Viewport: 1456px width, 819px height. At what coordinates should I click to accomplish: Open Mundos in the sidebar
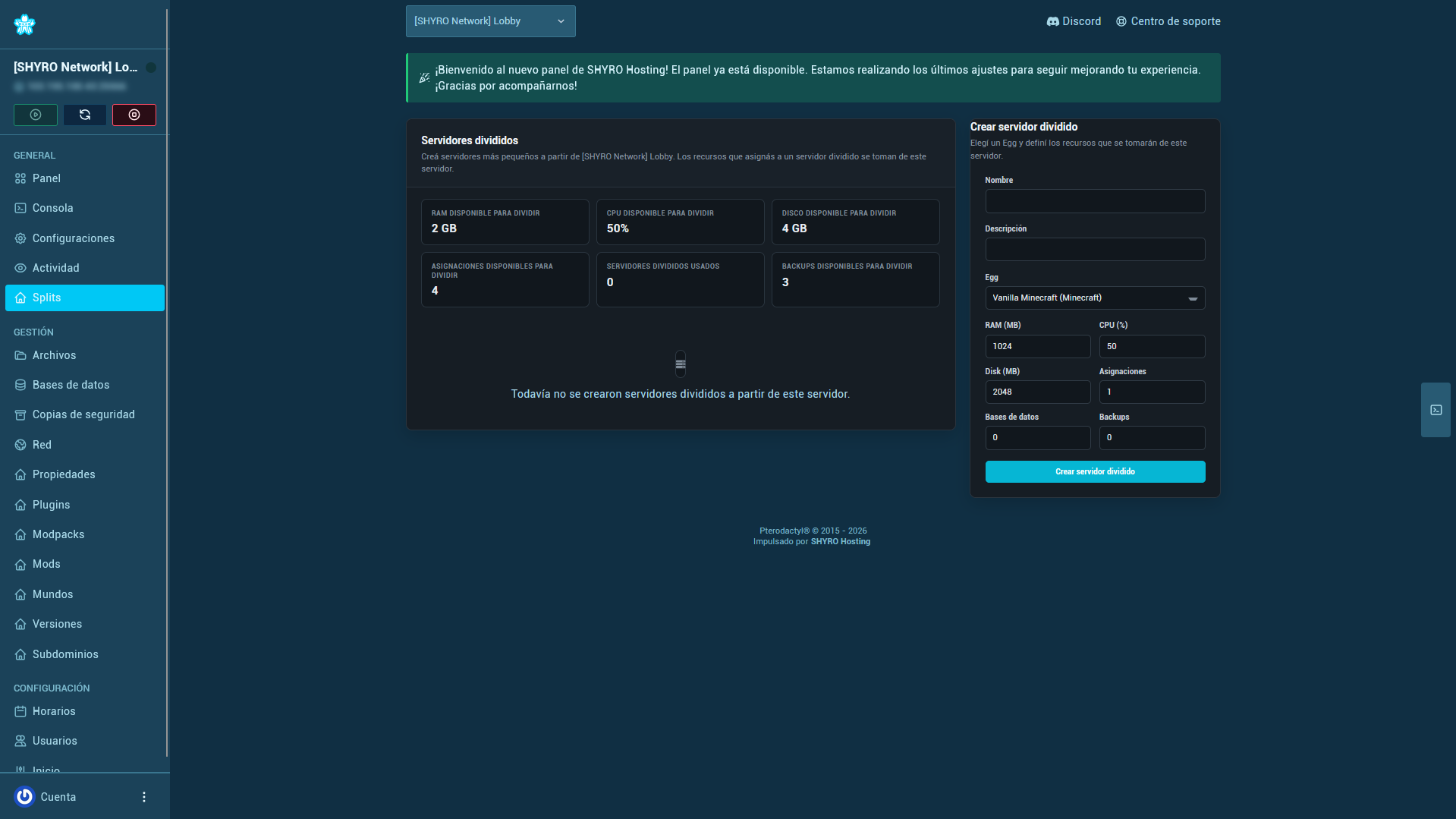click(x=85, y=594)
